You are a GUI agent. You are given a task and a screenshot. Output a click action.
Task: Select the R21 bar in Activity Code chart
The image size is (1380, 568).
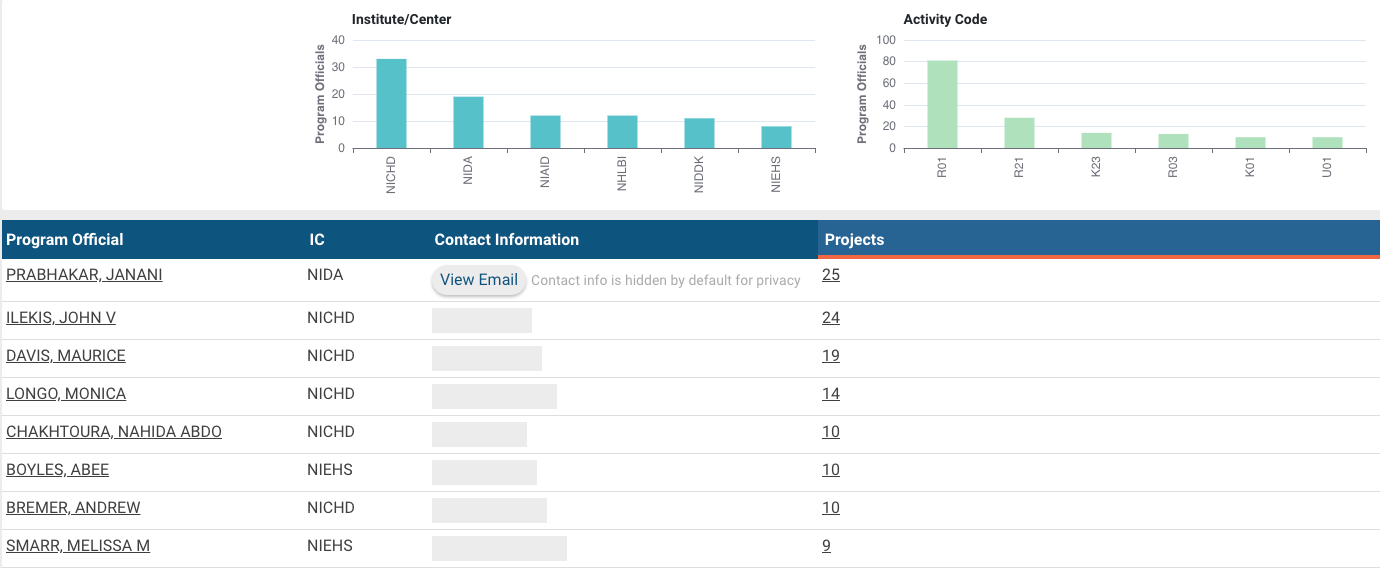[x=1019, y=133]
